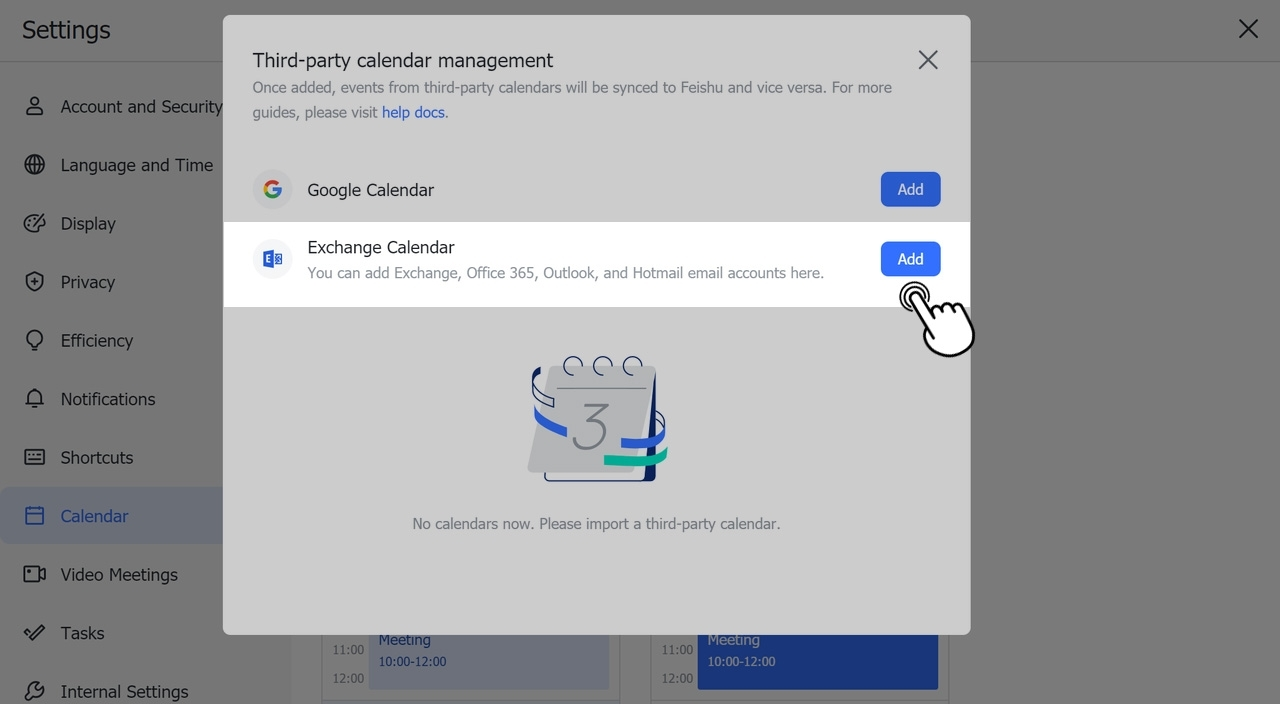Click the empty calendar illustration
The height and width of the screenshot is (704, 1280).
point(597,420)
